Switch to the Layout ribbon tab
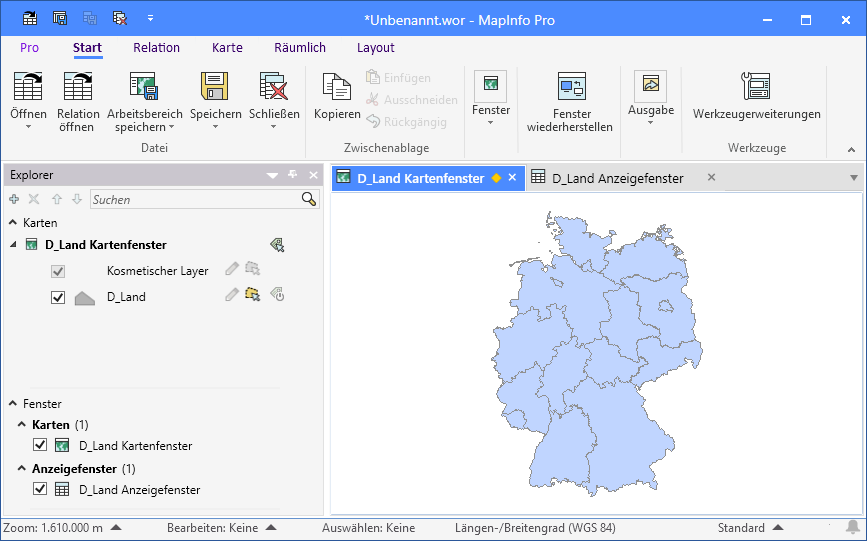This screenshot has height=541, width=867. (375, 48)
